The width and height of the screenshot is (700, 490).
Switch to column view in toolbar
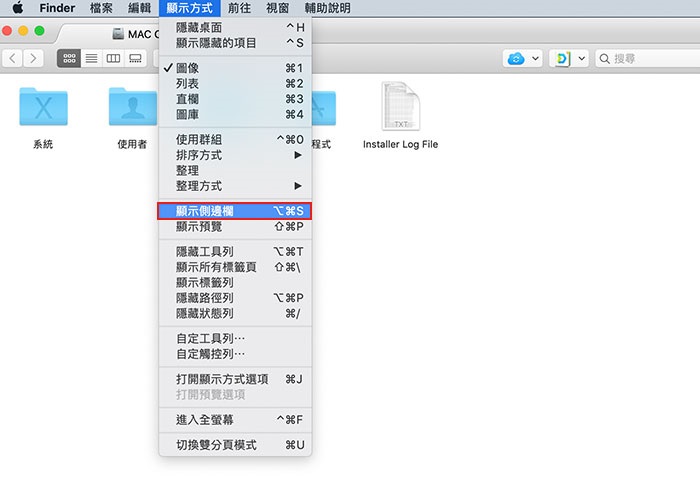point(113,59)
